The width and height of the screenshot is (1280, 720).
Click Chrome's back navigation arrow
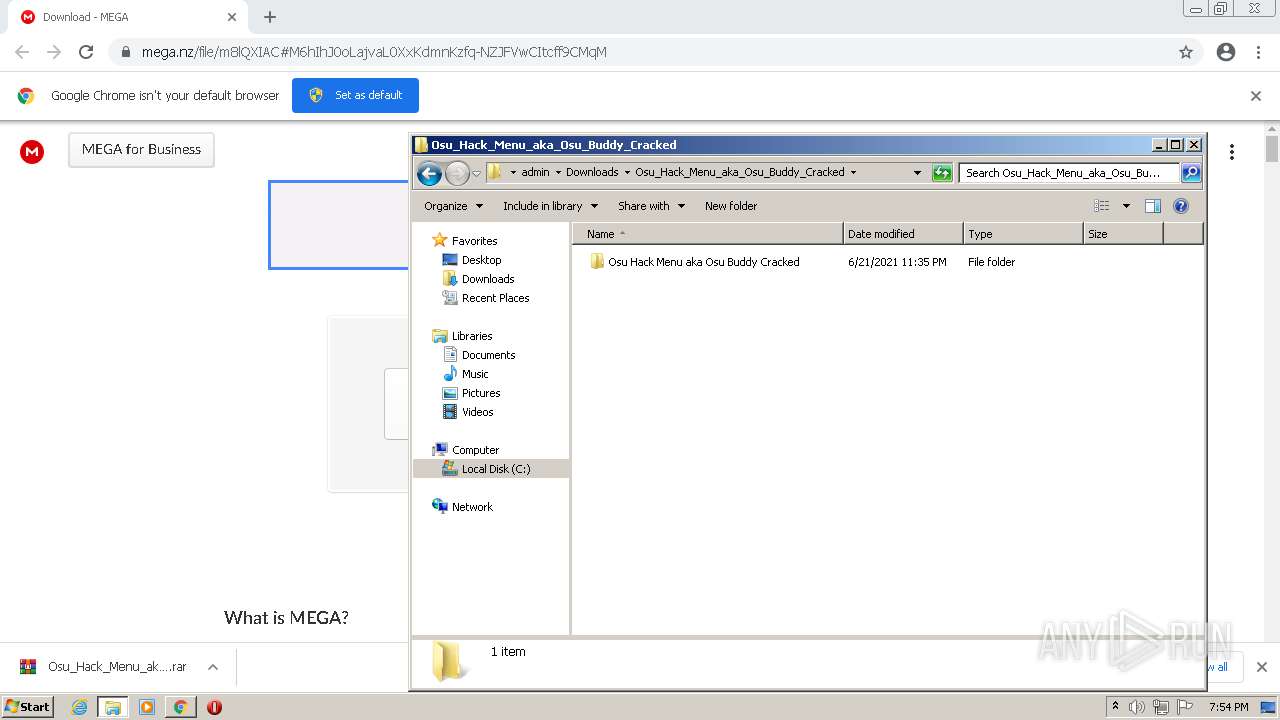coord(22,52)
